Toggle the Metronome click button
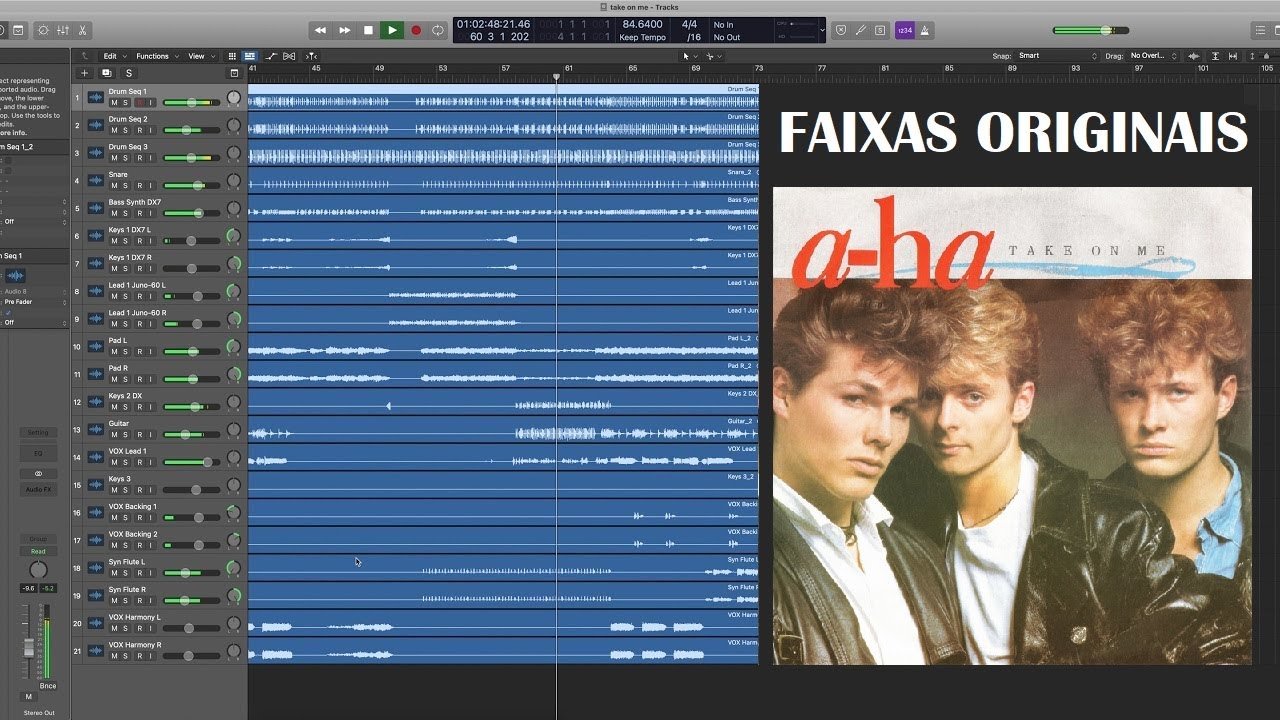Image resolution: width=1280 pixels, height=720 pixels. pyautogui.click(x=924, y=30)
